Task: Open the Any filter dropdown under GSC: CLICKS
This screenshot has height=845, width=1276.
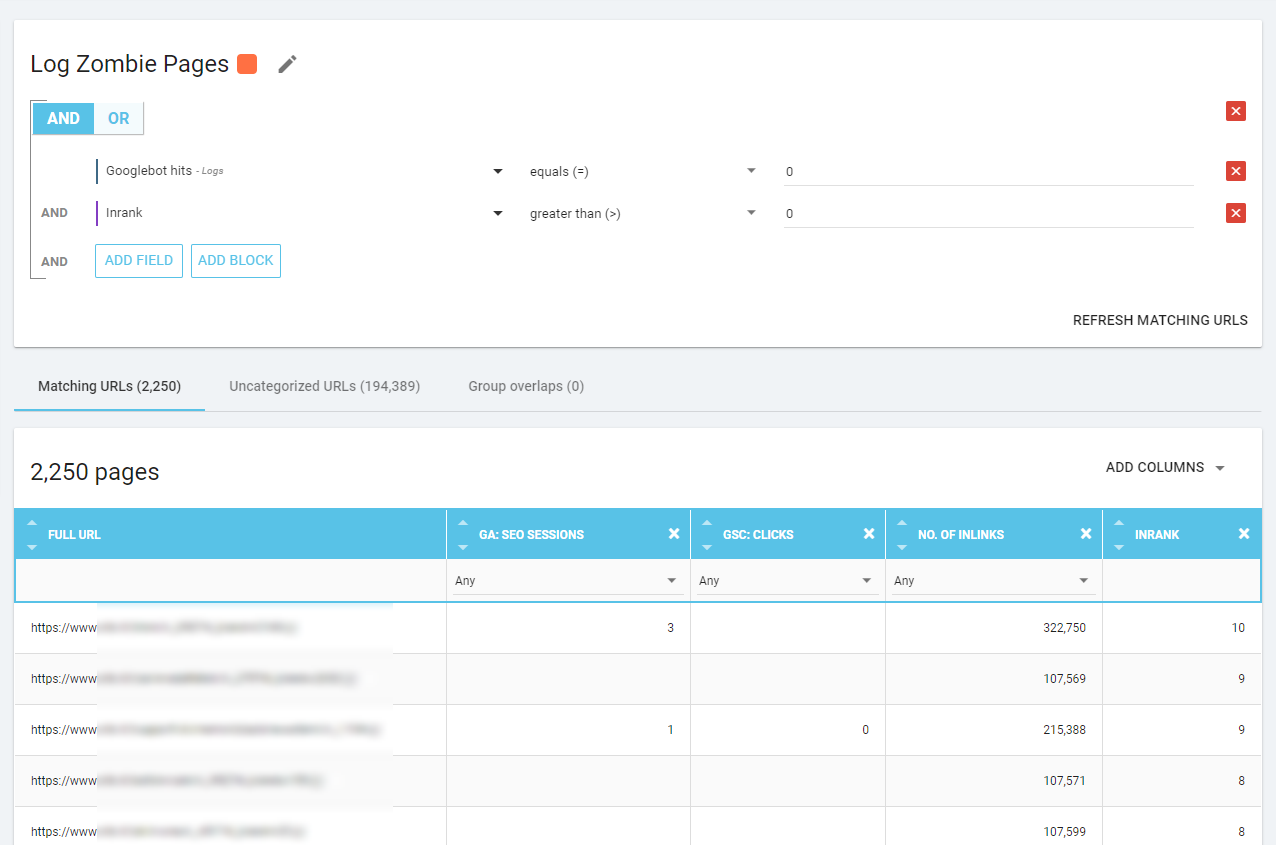Action: pyautogui.click(x=786, y=580)
